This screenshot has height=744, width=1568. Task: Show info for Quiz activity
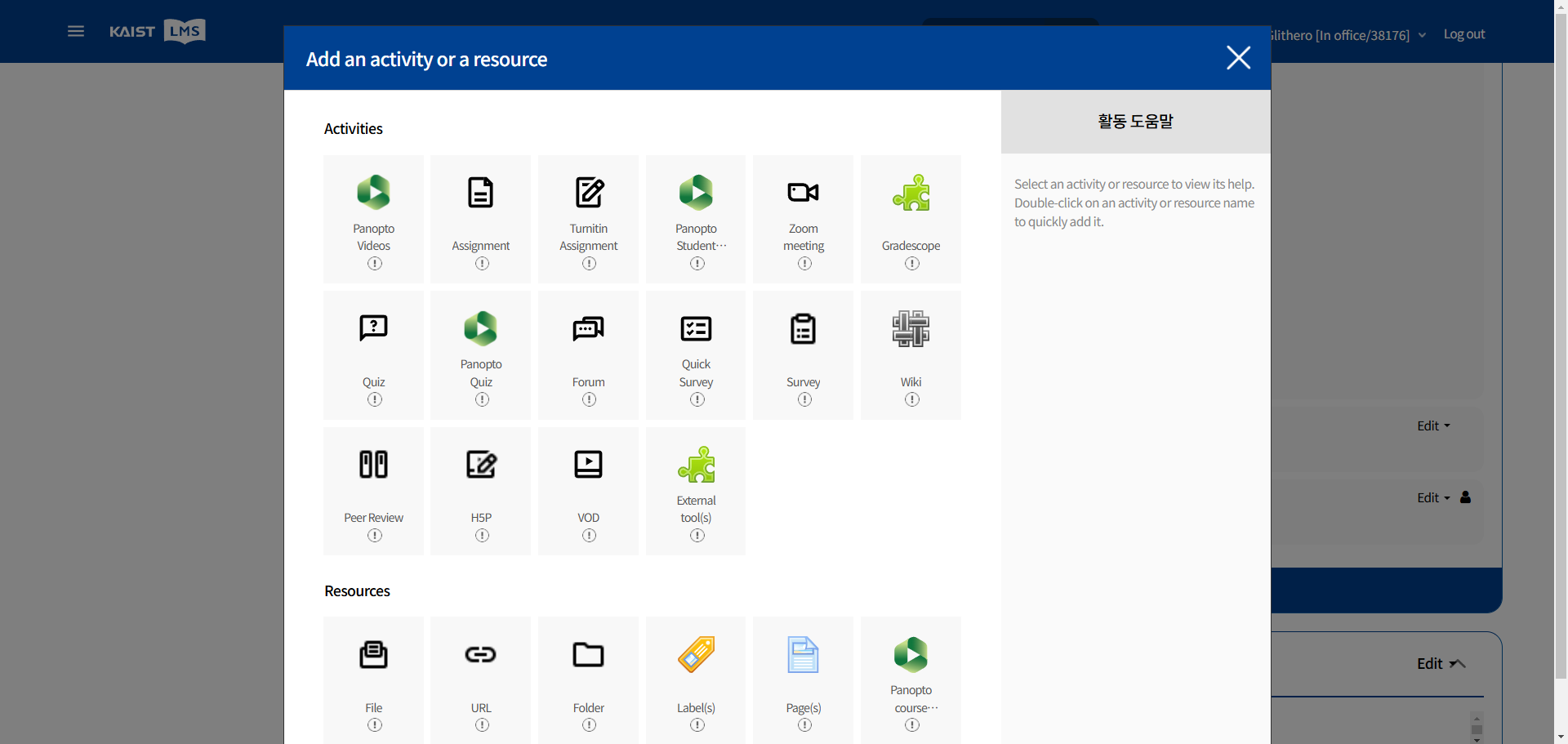click(375, 399)
